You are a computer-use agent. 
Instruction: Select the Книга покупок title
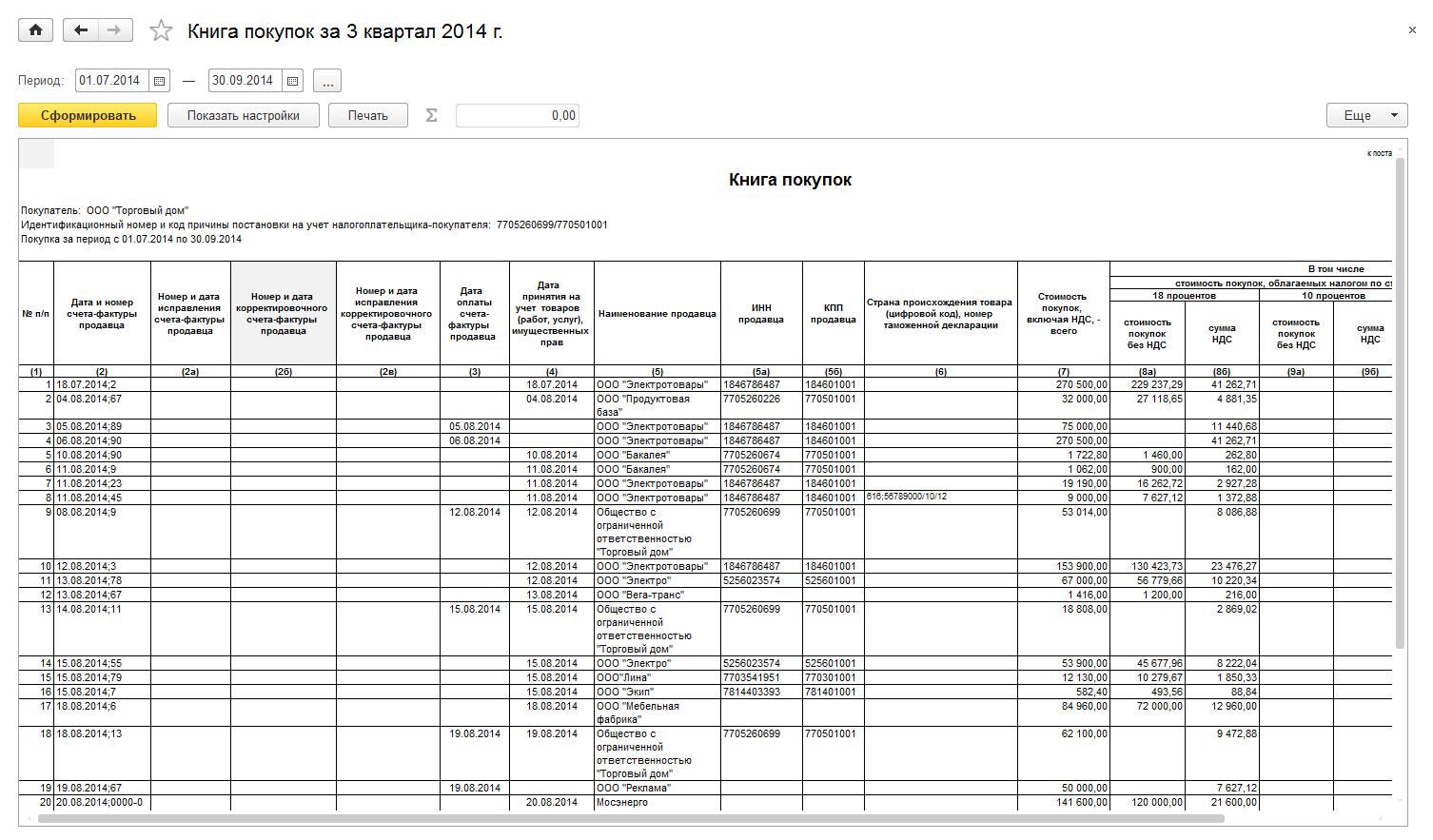pyautogui.click(x=790, y=180)
